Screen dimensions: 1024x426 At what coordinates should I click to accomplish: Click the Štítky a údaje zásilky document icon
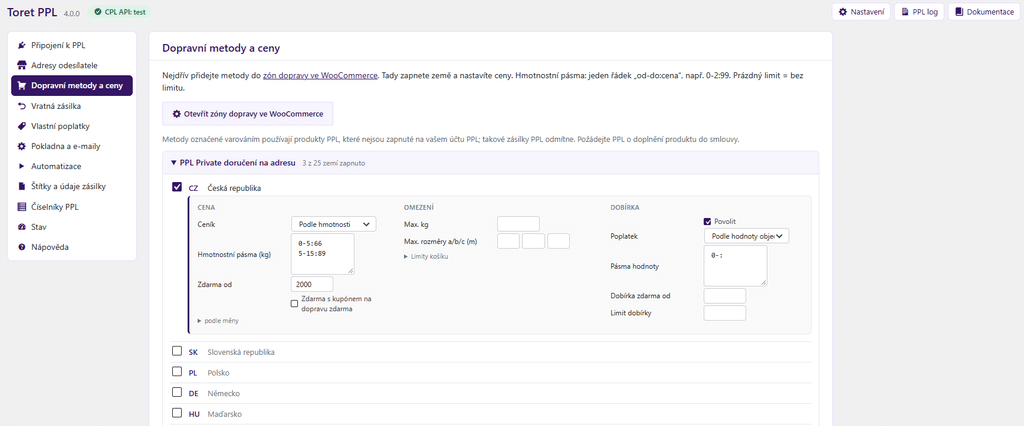[x=22, y=186]
